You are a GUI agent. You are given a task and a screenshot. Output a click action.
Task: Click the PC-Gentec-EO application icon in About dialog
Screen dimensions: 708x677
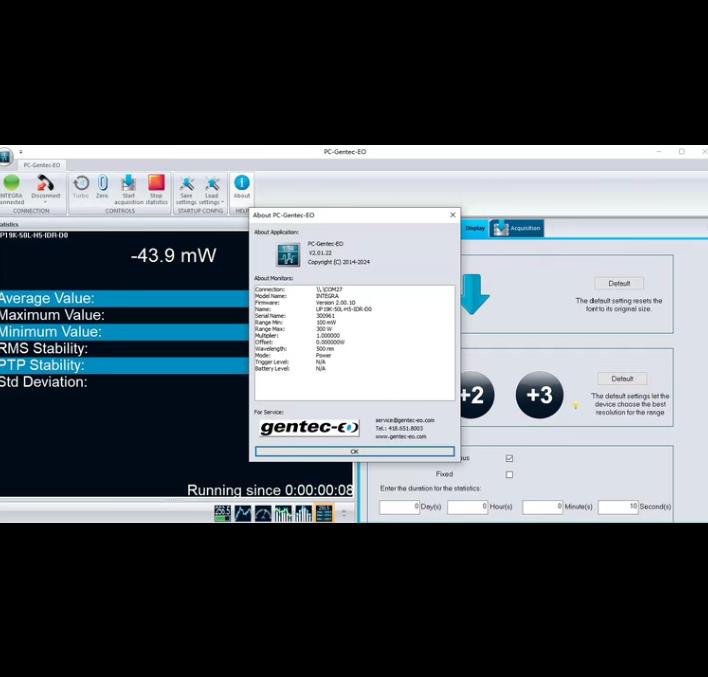[x=288, y=254]
